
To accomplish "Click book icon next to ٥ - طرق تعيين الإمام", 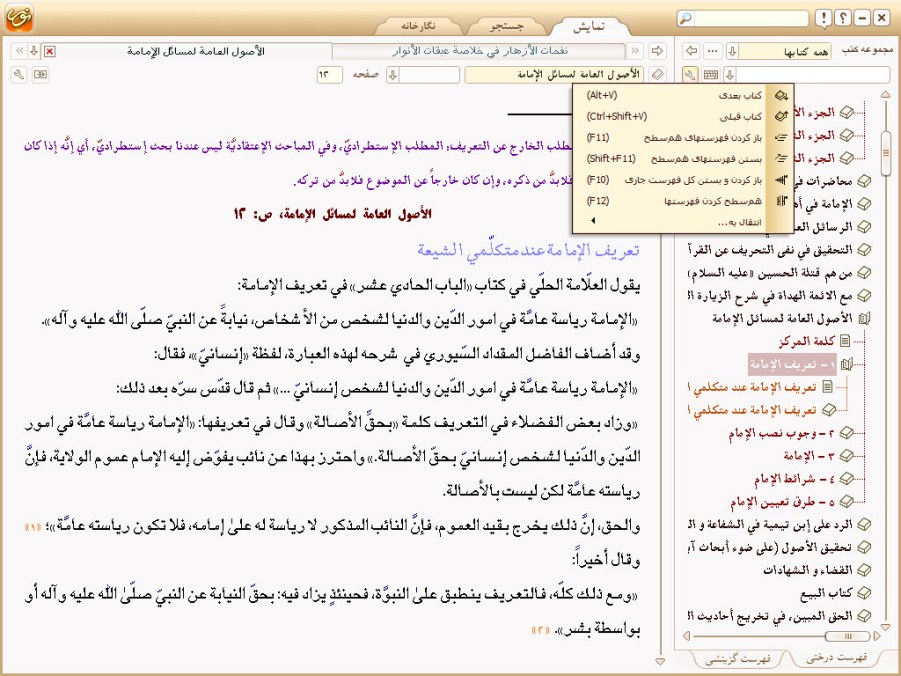I will pyautogui.click(x=846, y=502).
